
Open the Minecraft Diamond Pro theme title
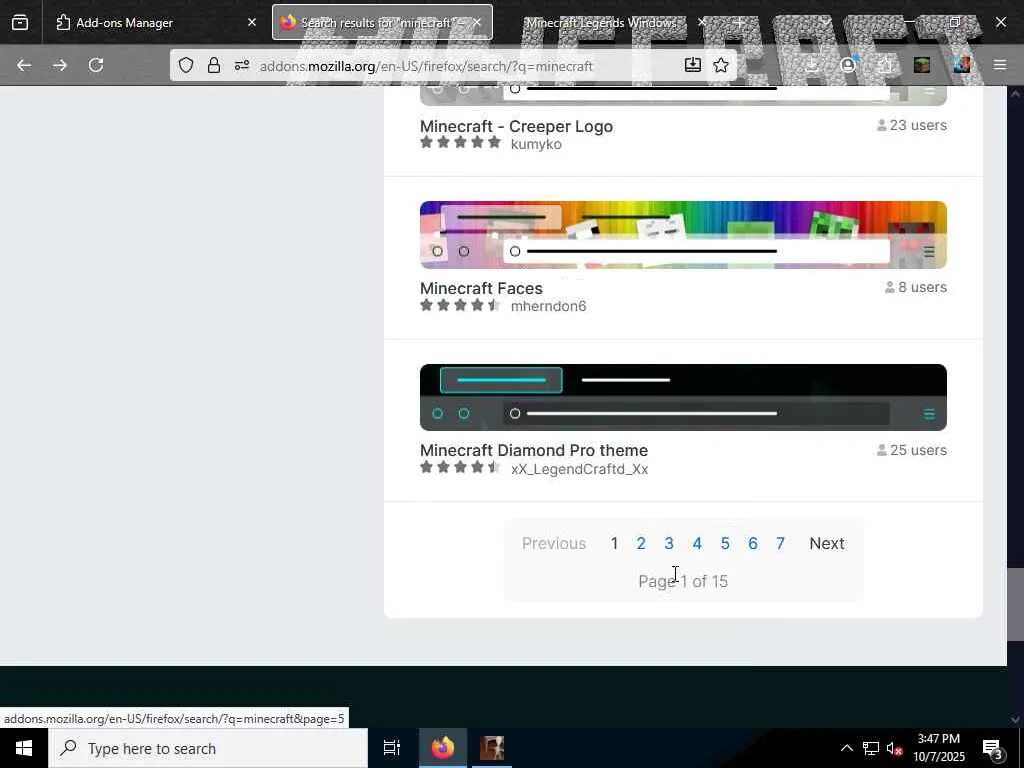click(x=534, y=450)
